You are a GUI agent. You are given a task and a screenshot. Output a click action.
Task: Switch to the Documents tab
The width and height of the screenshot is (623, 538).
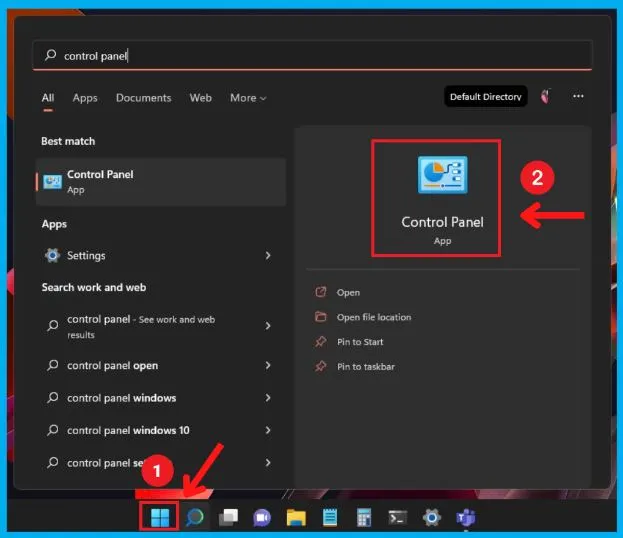click(x=143, y=98)
